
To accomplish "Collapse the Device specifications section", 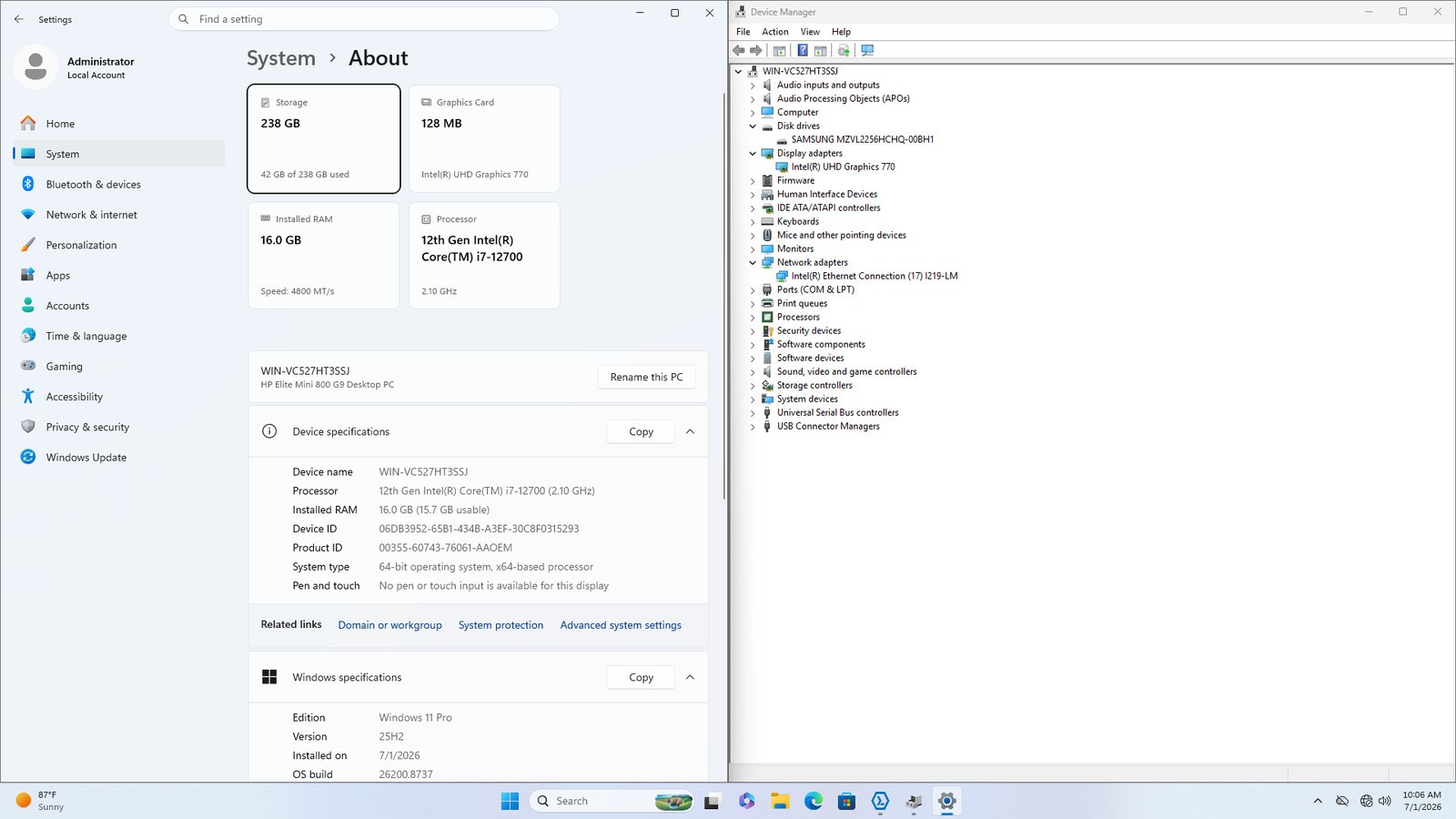I will (690, 431).
